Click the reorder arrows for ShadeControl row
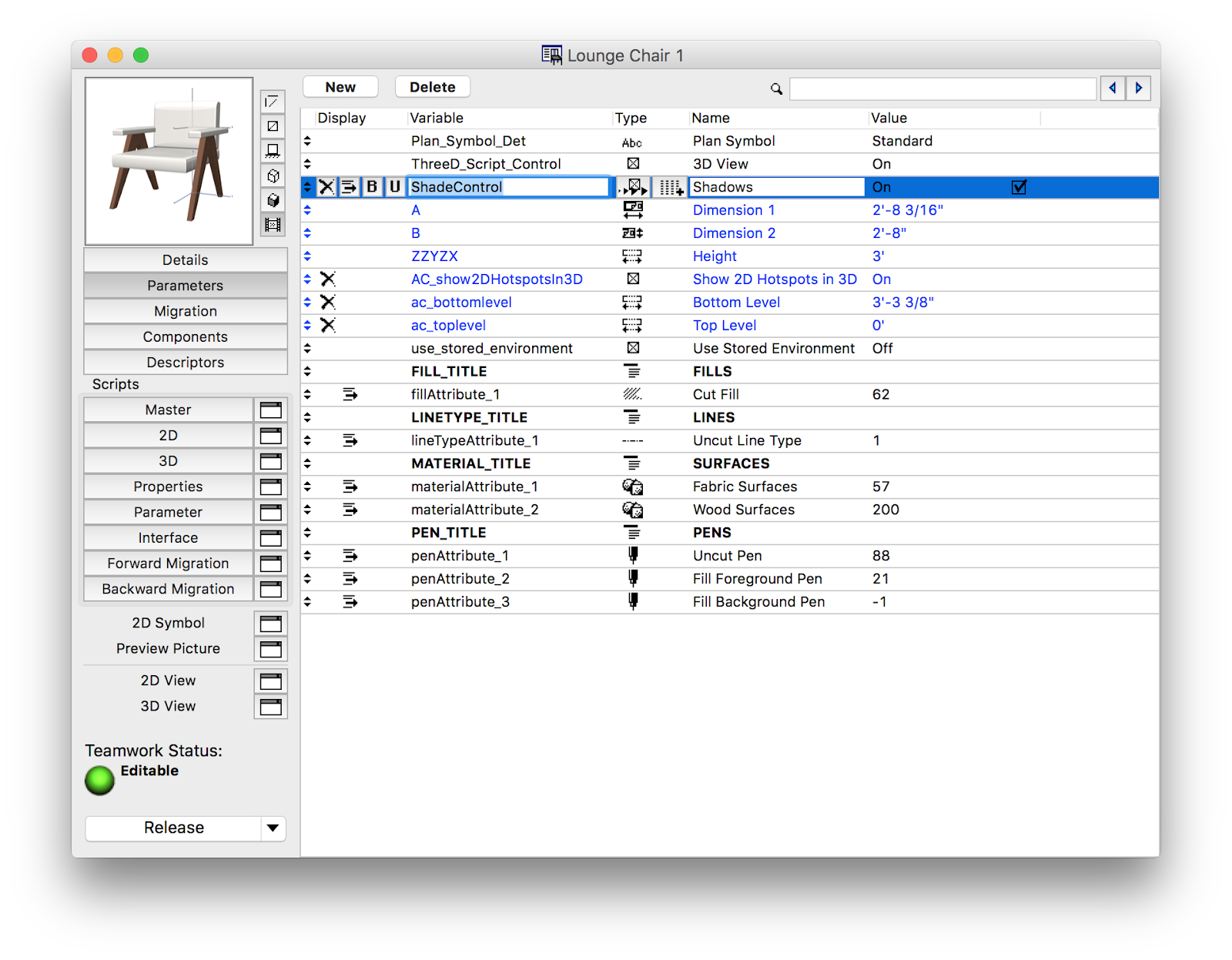1232x960 pixels. coord(307,187)
